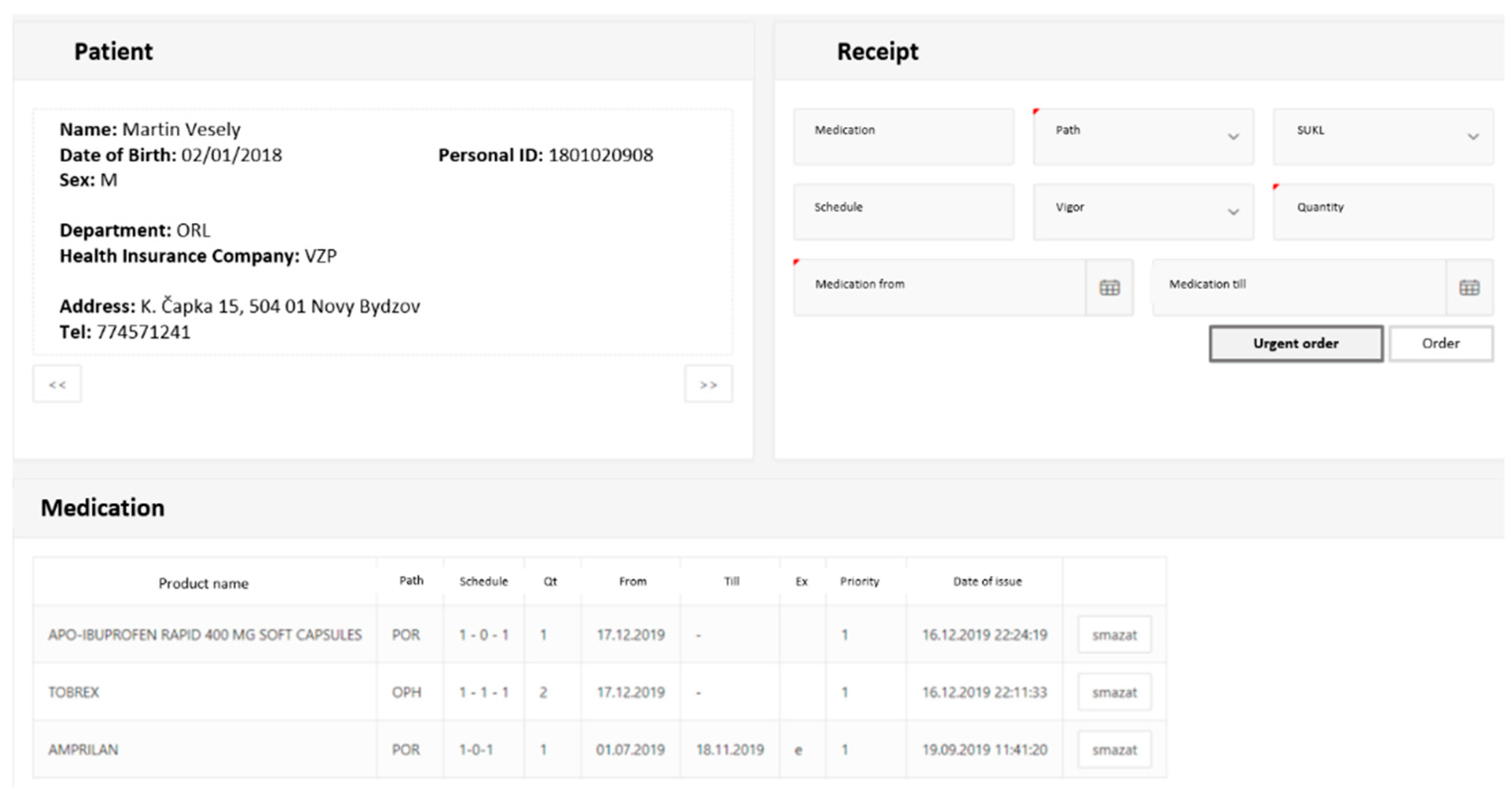Delete AMPRILAN row with smazat button

click(1113, 750)
